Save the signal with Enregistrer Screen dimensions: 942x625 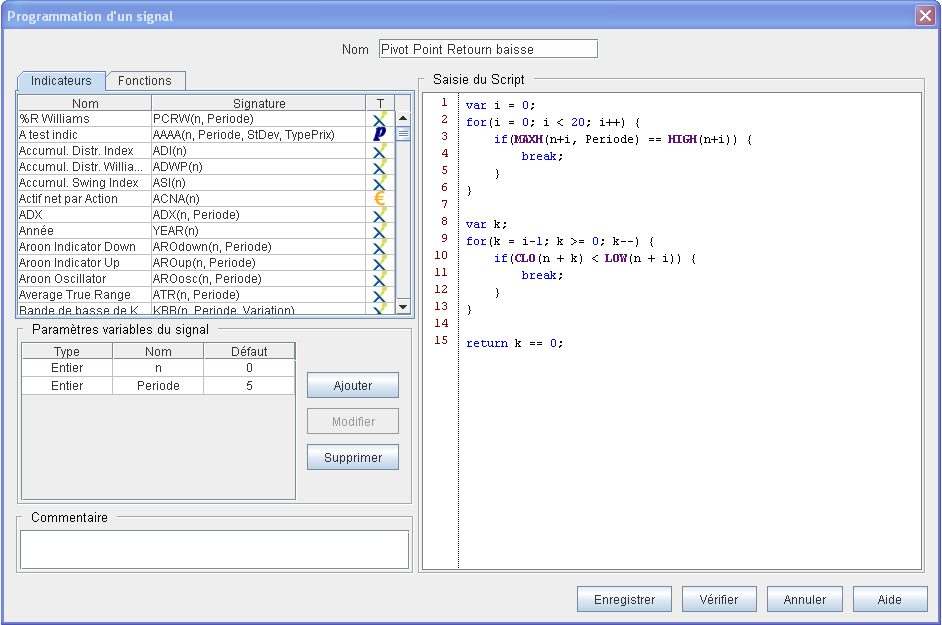coord(624,600)
